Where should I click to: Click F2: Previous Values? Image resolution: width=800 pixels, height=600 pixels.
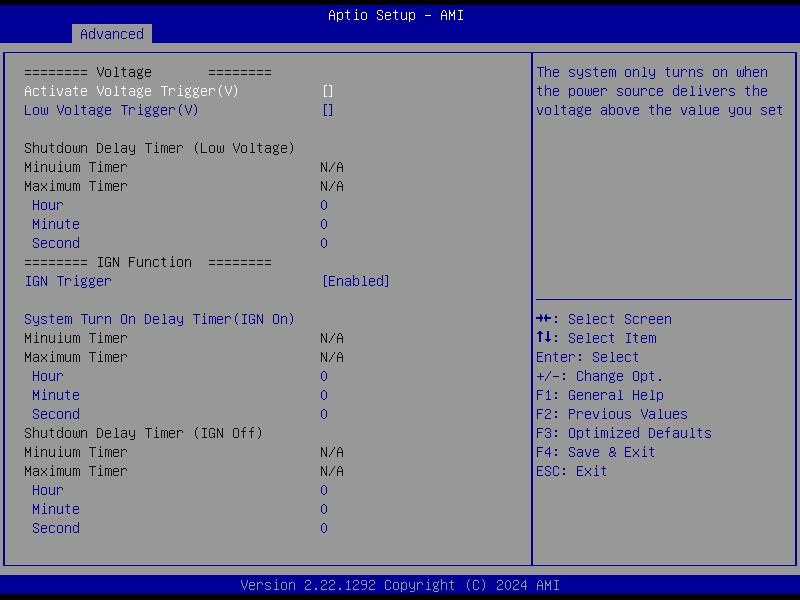coord(612,414)
